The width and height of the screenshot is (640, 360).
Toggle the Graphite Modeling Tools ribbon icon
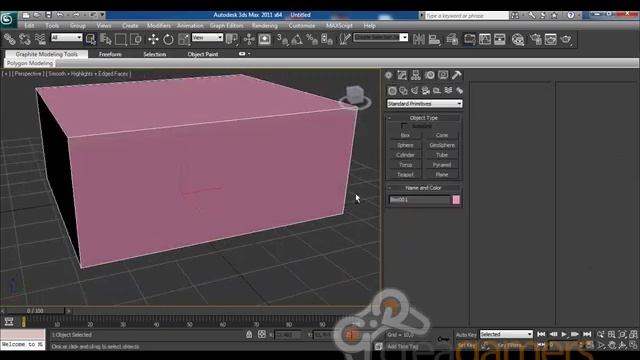tap(469, 39)
